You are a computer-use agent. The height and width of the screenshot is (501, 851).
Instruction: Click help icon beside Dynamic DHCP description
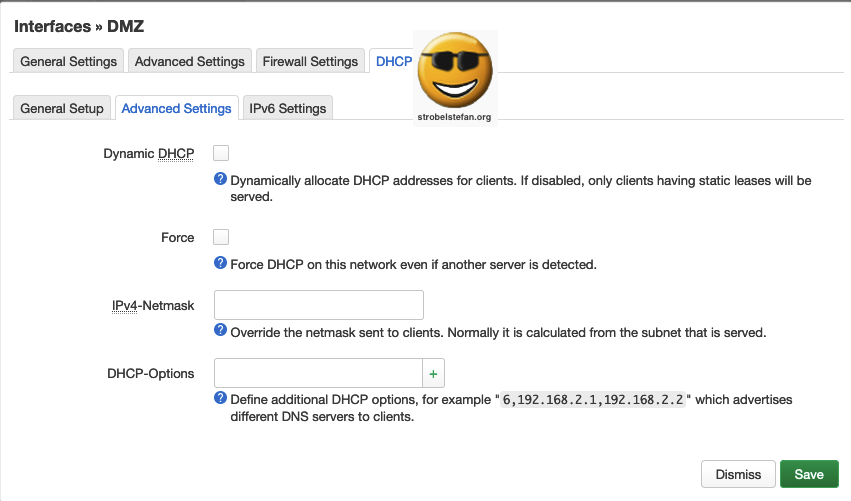pyautogui.click(x=220, y=179)
